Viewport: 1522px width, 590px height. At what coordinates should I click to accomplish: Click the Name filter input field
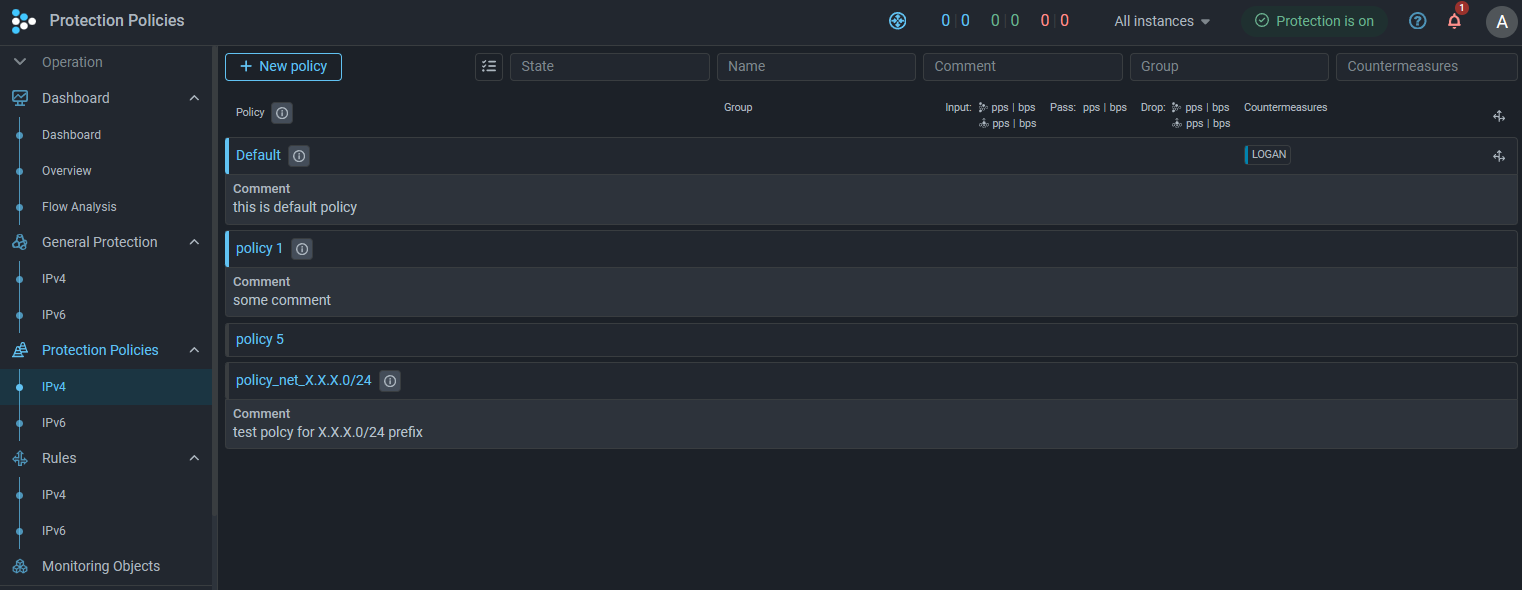click(x=816, y=67)
